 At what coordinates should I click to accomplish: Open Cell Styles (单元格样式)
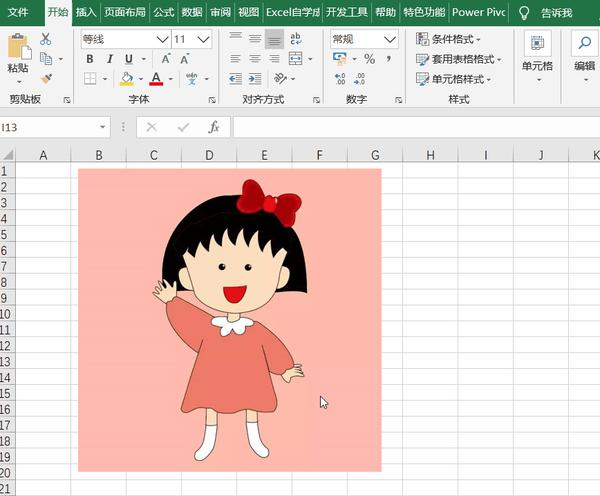[453, 79]
